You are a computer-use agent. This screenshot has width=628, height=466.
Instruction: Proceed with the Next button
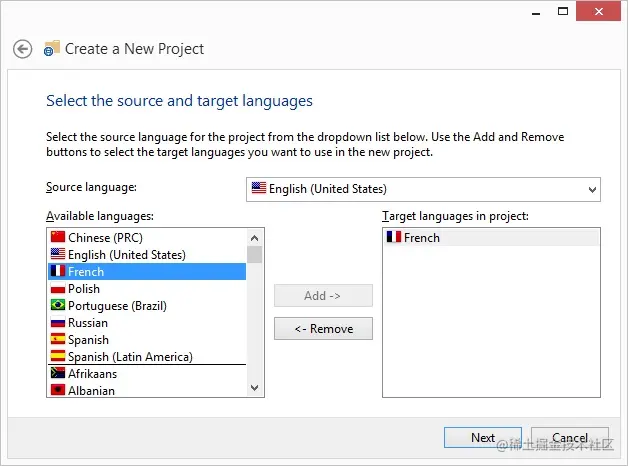pyautogui.click(x=483, y=438)
